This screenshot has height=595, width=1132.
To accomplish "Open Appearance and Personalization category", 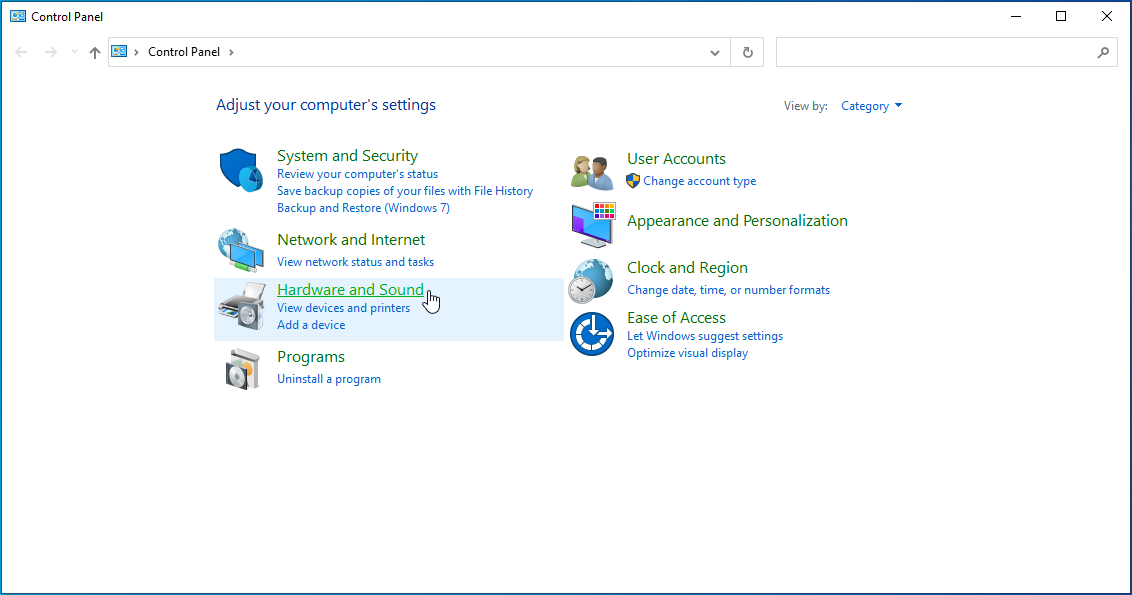I will (737, 221).
